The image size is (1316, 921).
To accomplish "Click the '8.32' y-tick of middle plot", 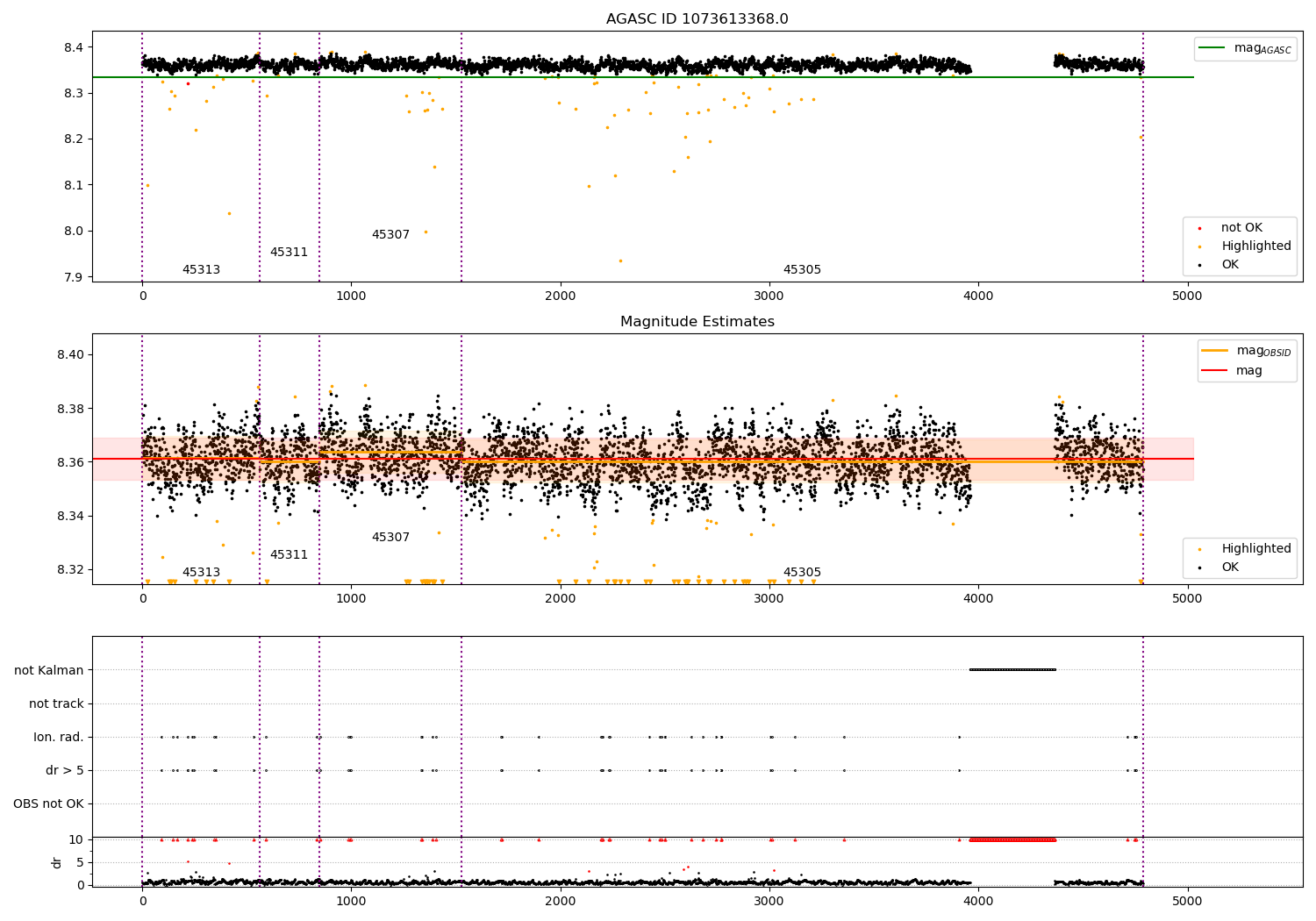I will coord(69,569).
